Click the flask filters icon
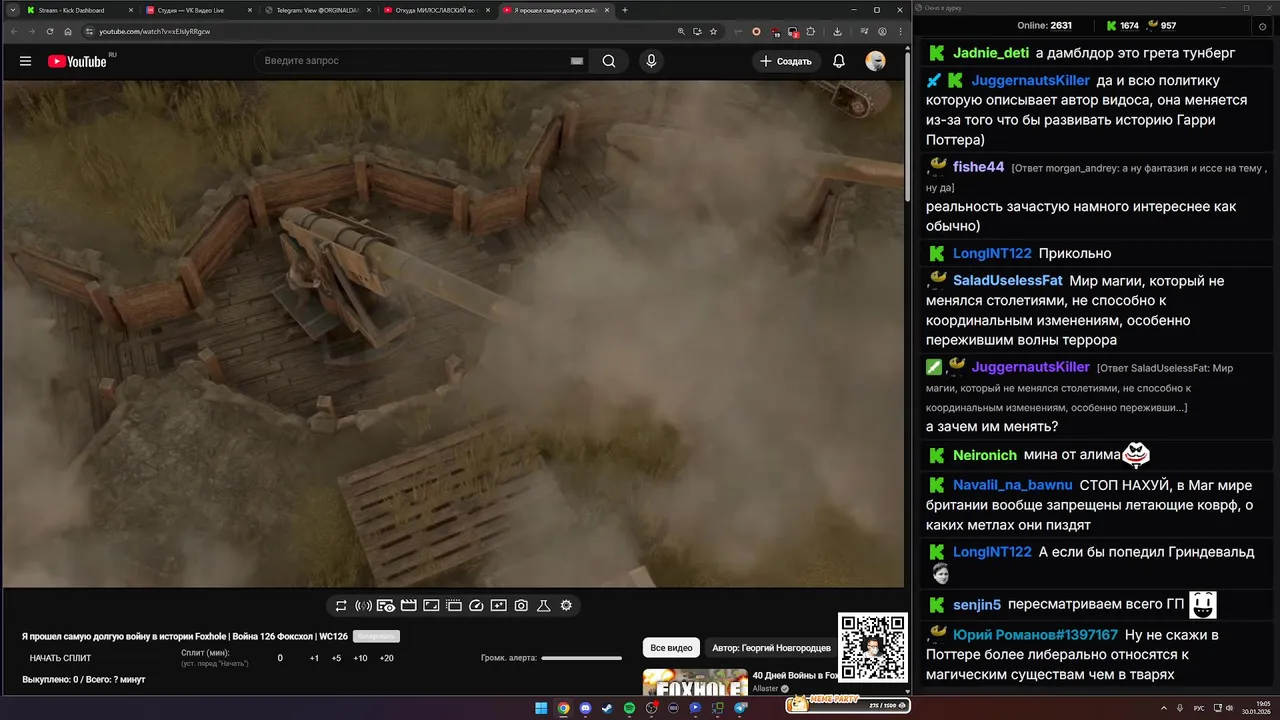The image size is (1280, 720). point(544,606)
